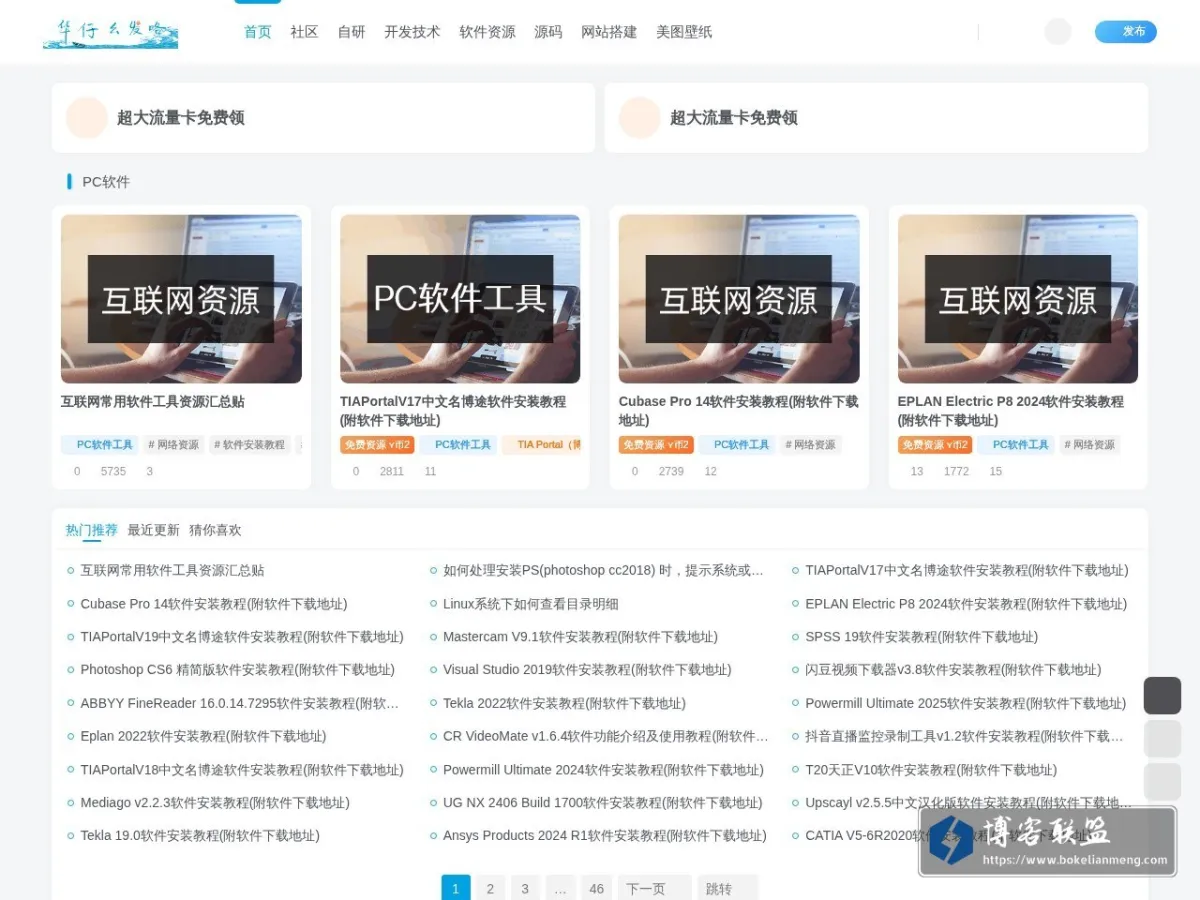Viewport: 1200px width, 900px height.
Task: Click the dark floating sidebar button
Action: pyautogui.click(x=1162, y=695)
